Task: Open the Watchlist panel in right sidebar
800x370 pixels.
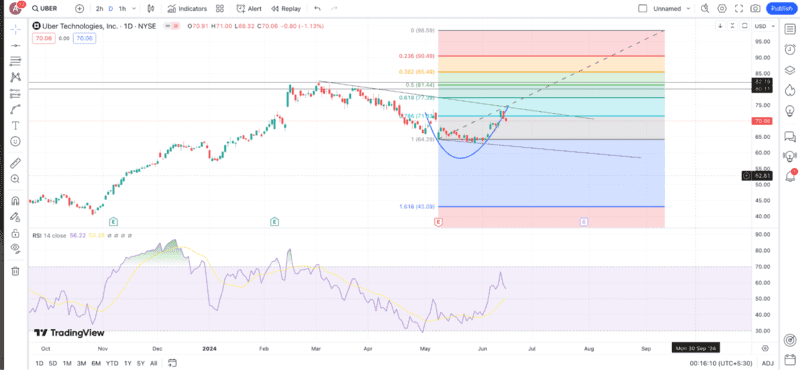Action: coord(789,29)
